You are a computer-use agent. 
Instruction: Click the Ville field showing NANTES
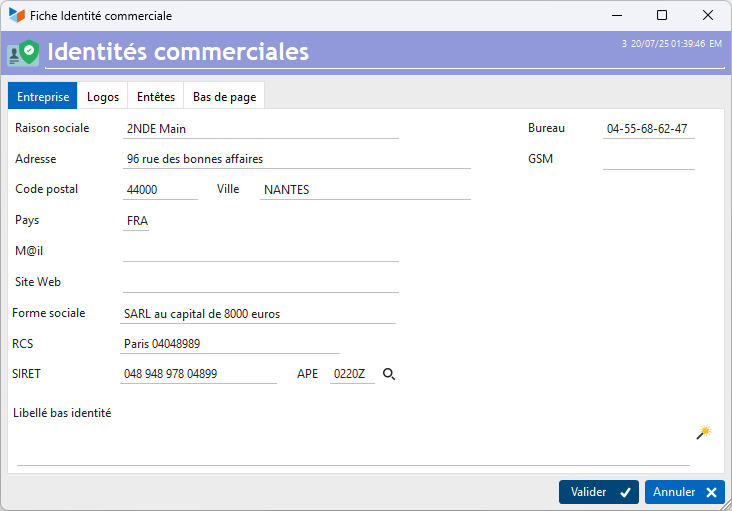pyautogui.click(x=365, y=190)
